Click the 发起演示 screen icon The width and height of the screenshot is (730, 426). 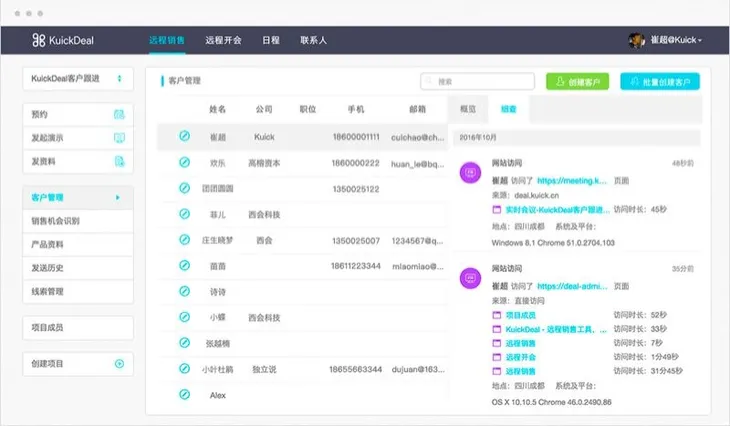click(x=119, y=138)
